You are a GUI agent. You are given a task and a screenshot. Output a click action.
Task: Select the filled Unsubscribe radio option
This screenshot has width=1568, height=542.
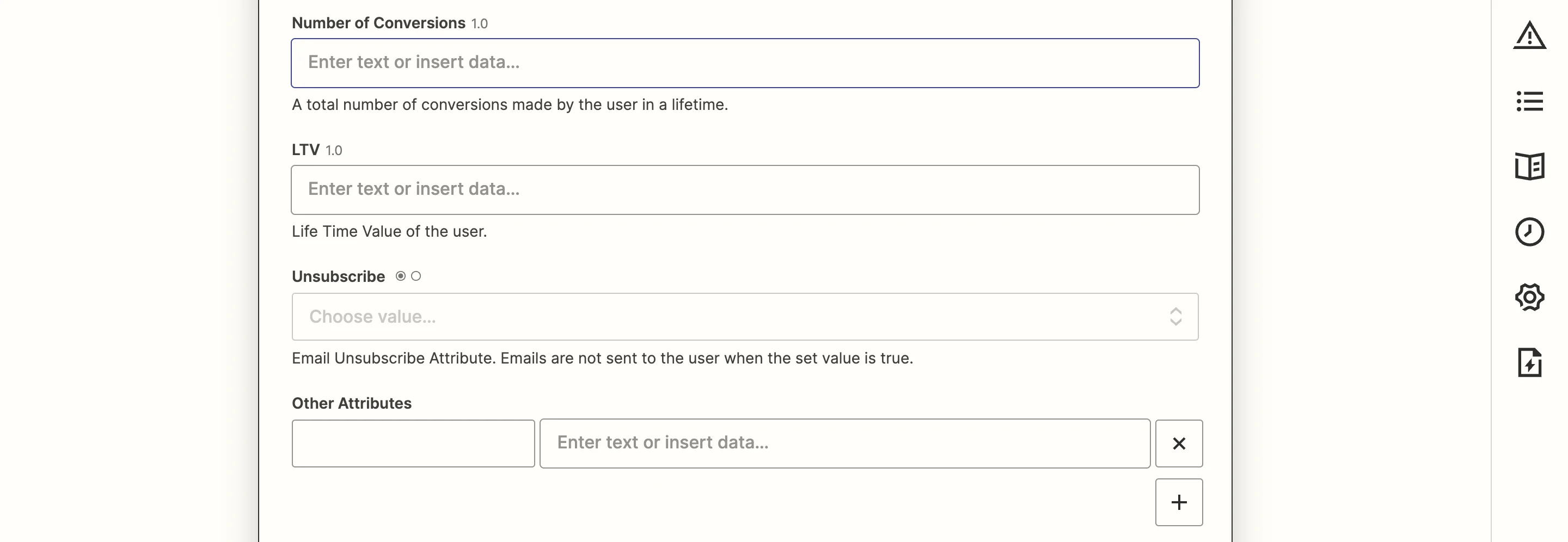coord(401,276)
